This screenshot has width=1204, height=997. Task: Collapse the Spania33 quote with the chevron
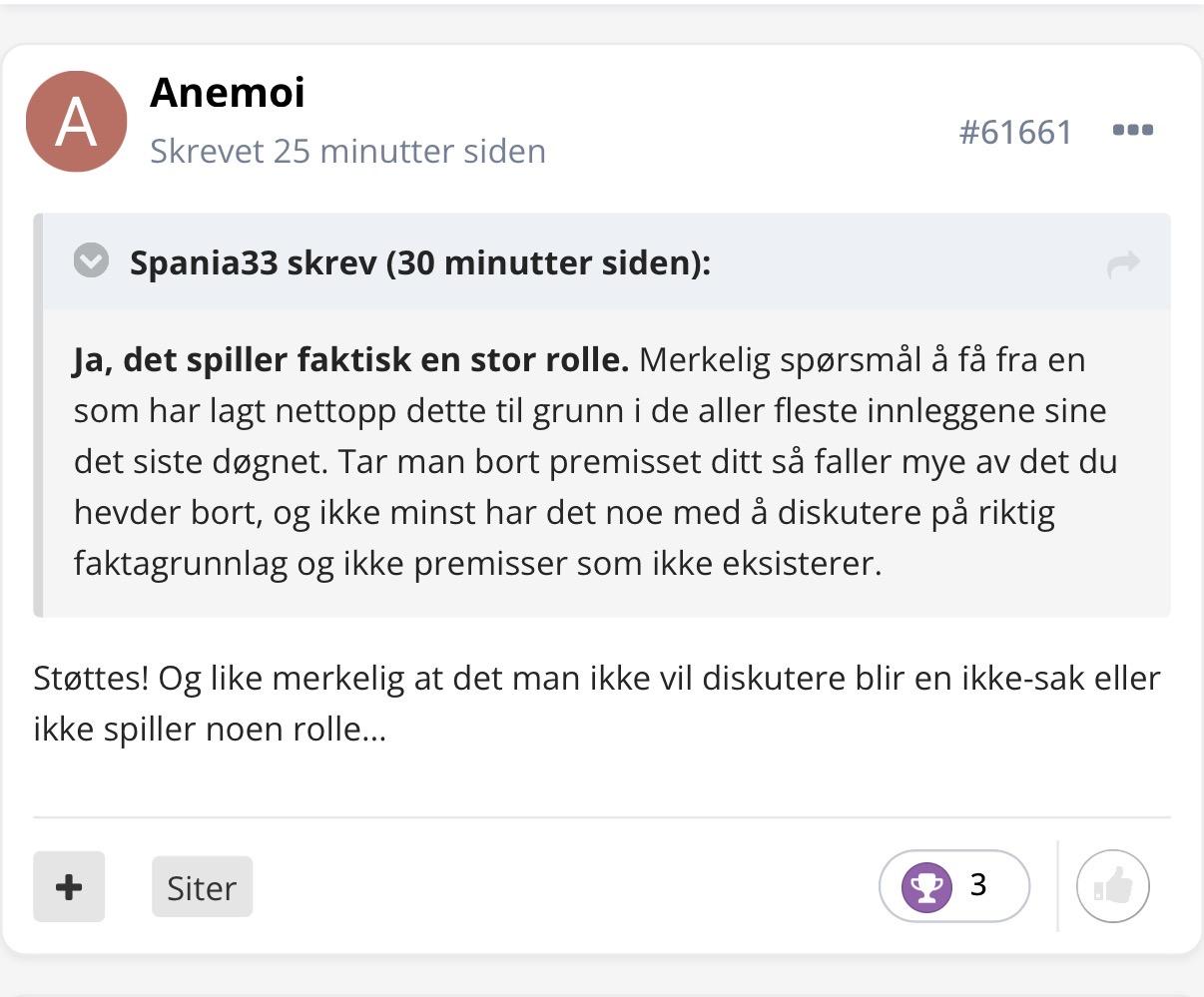point(91,261)
